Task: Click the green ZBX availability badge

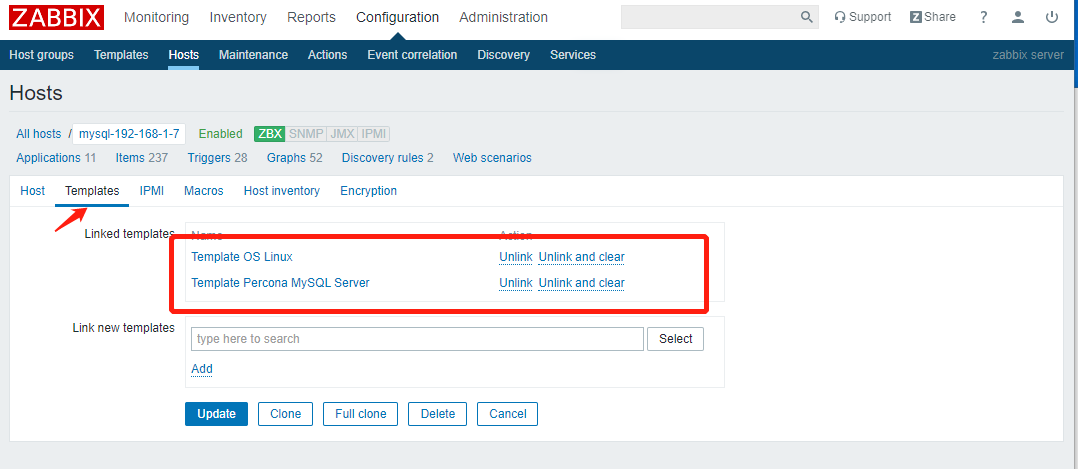Action: (x=270, y=134)
